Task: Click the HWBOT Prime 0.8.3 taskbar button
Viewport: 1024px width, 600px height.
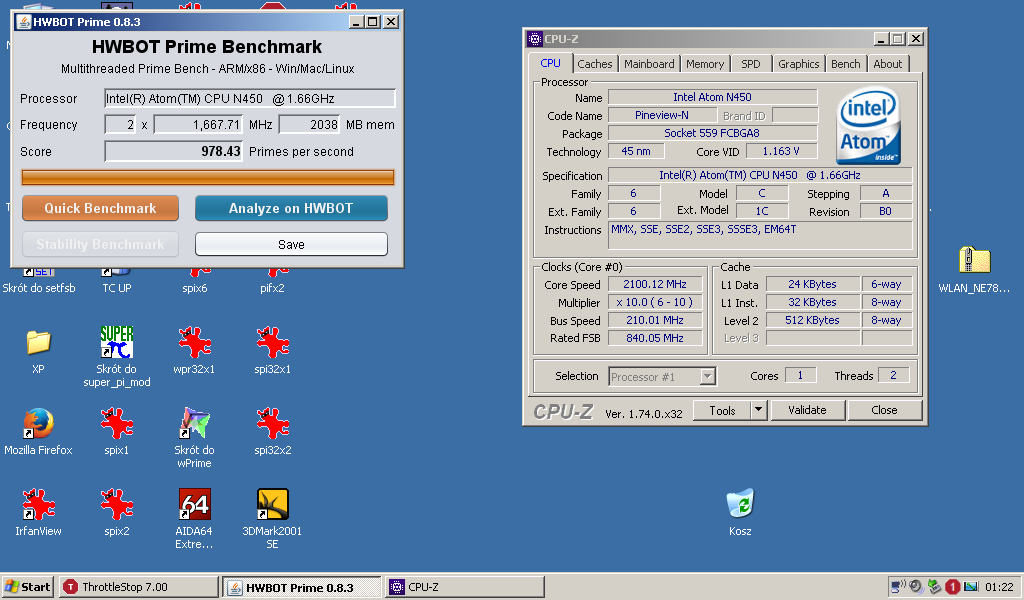Action: pos(302,587)
